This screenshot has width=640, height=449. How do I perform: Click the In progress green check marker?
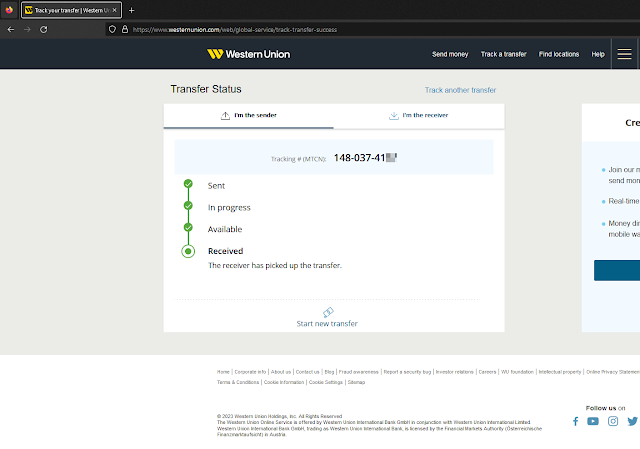tap(188, 206)
